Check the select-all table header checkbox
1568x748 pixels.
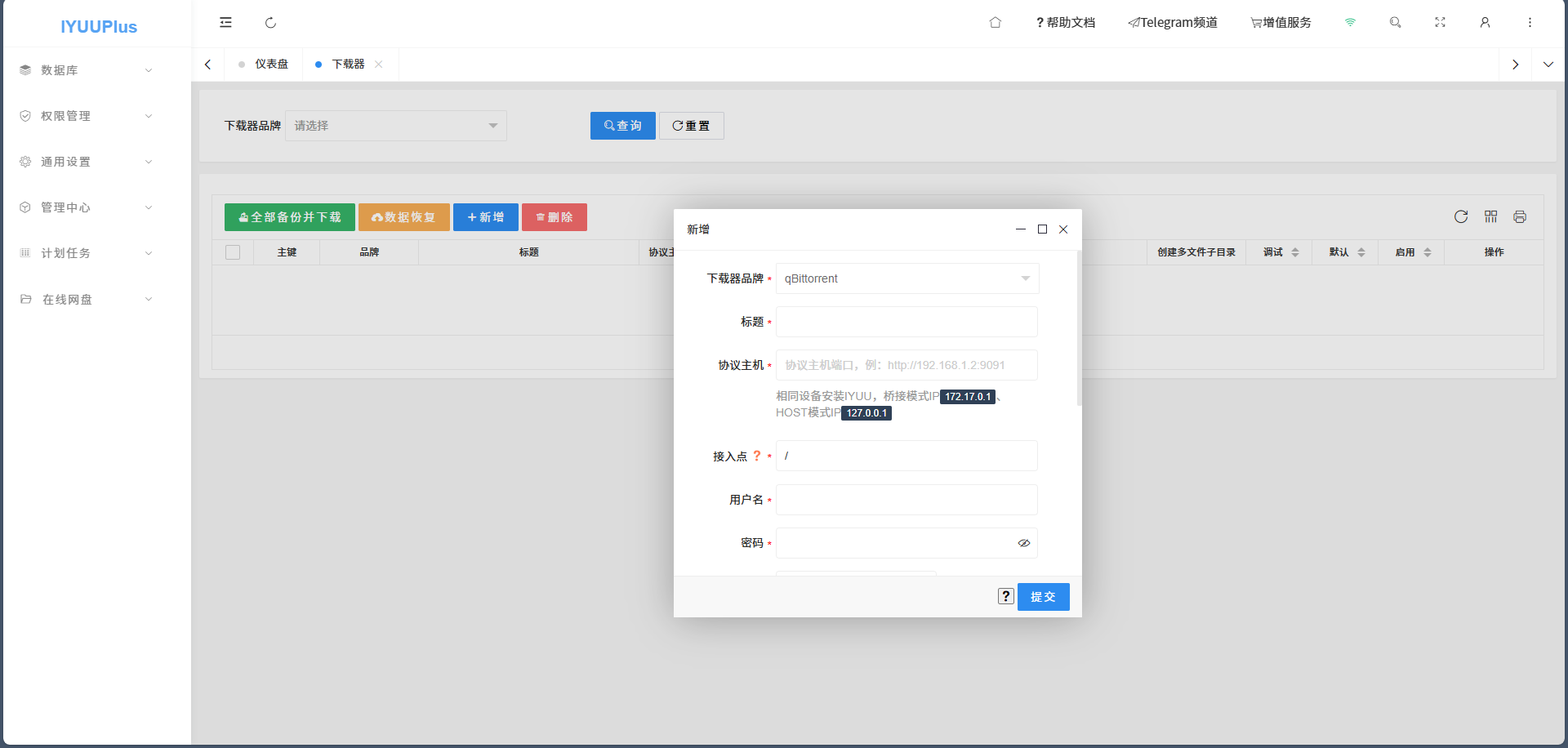[x=233, y=252]
